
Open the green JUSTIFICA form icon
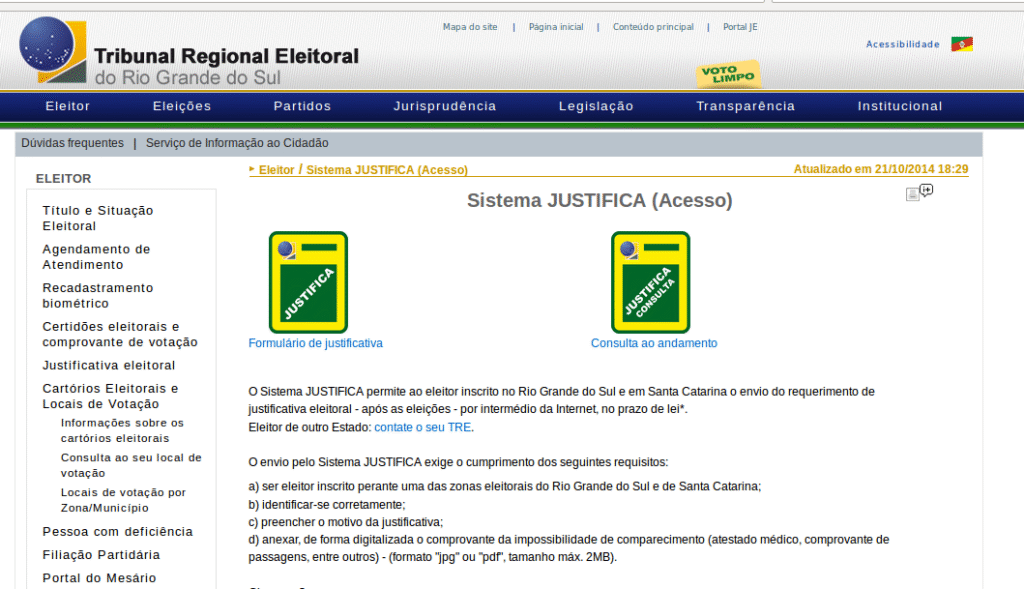pos(308,282)
